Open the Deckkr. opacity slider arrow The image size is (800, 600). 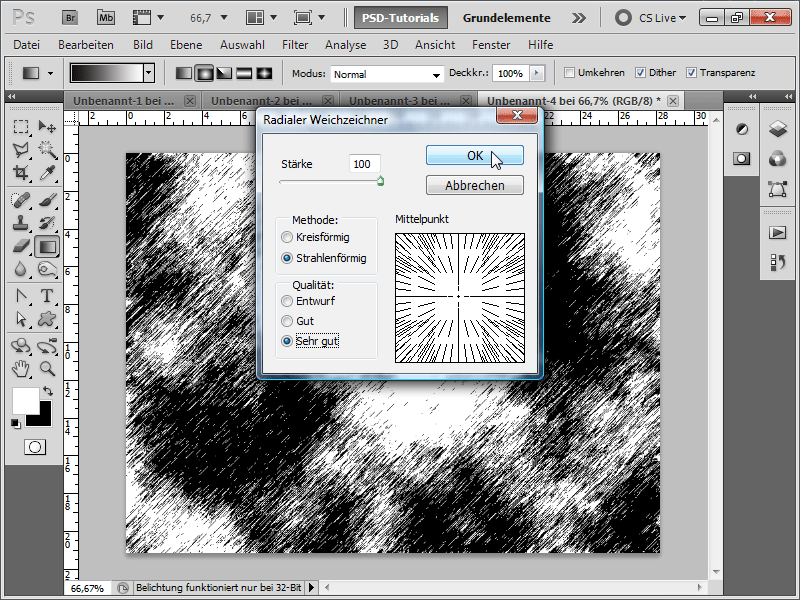537,73
